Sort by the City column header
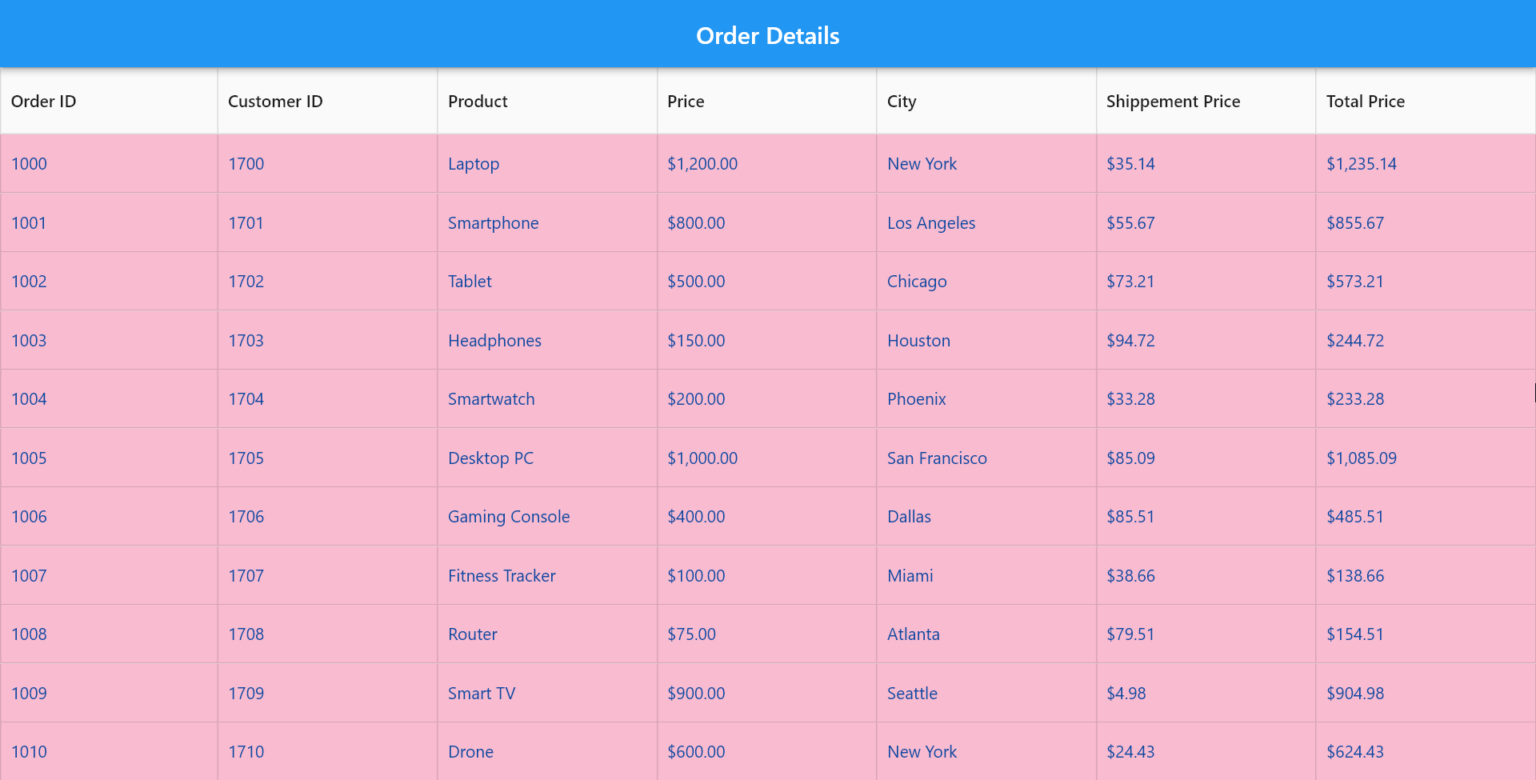Screen dimensions: 1536x780 pyautogui.click(x=901, y=101)
